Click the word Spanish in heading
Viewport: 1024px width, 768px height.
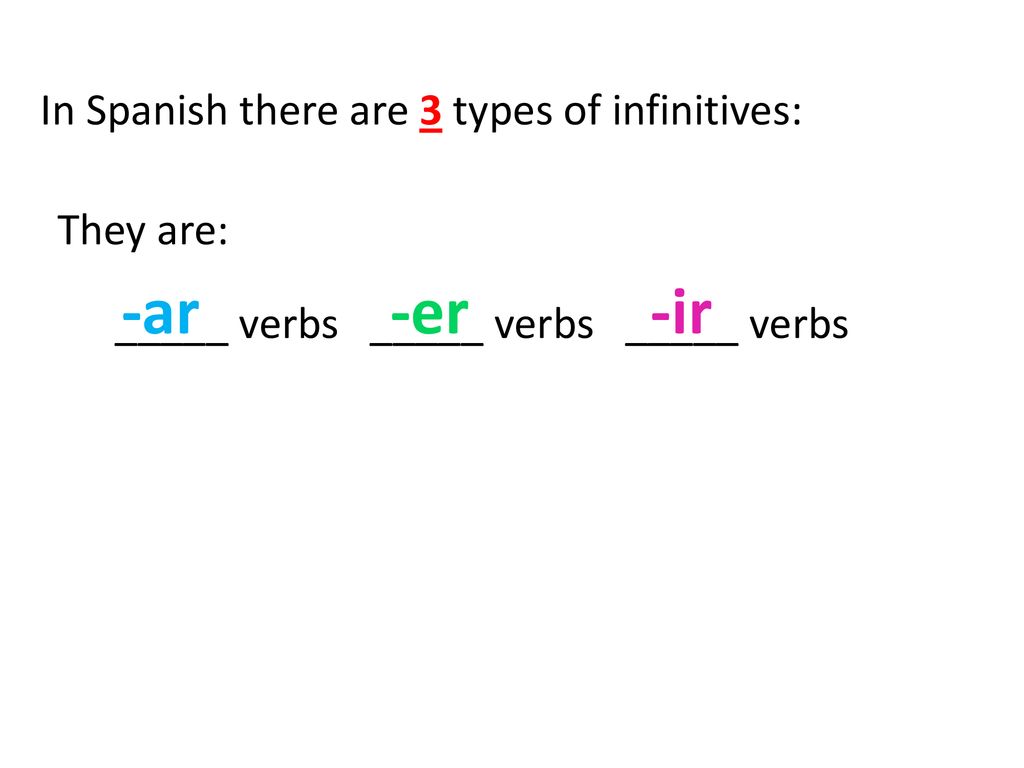157,111
